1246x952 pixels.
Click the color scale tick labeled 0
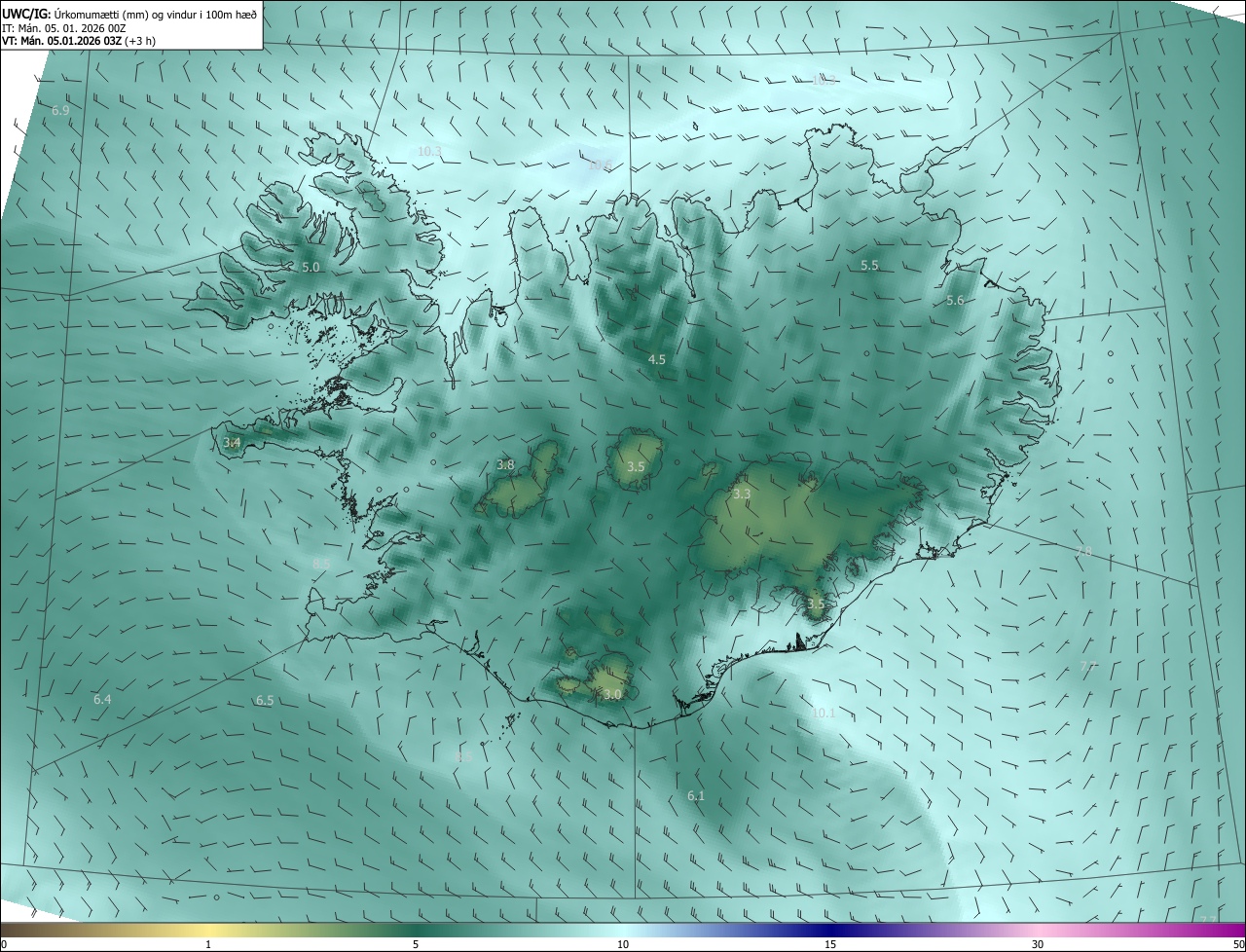(4, 944)
